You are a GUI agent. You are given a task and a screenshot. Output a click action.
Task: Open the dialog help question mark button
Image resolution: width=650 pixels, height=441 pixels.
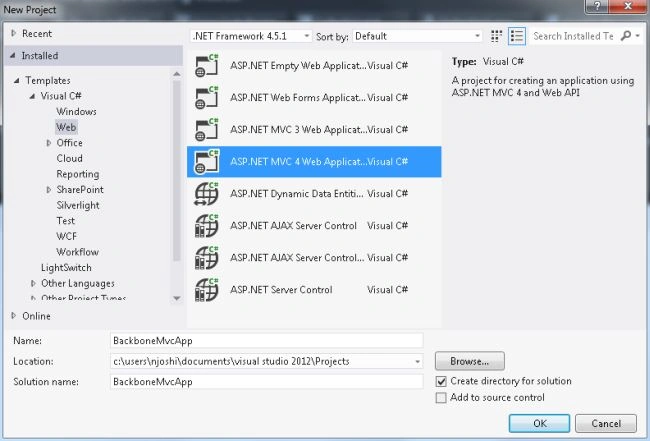pos(597,6)
